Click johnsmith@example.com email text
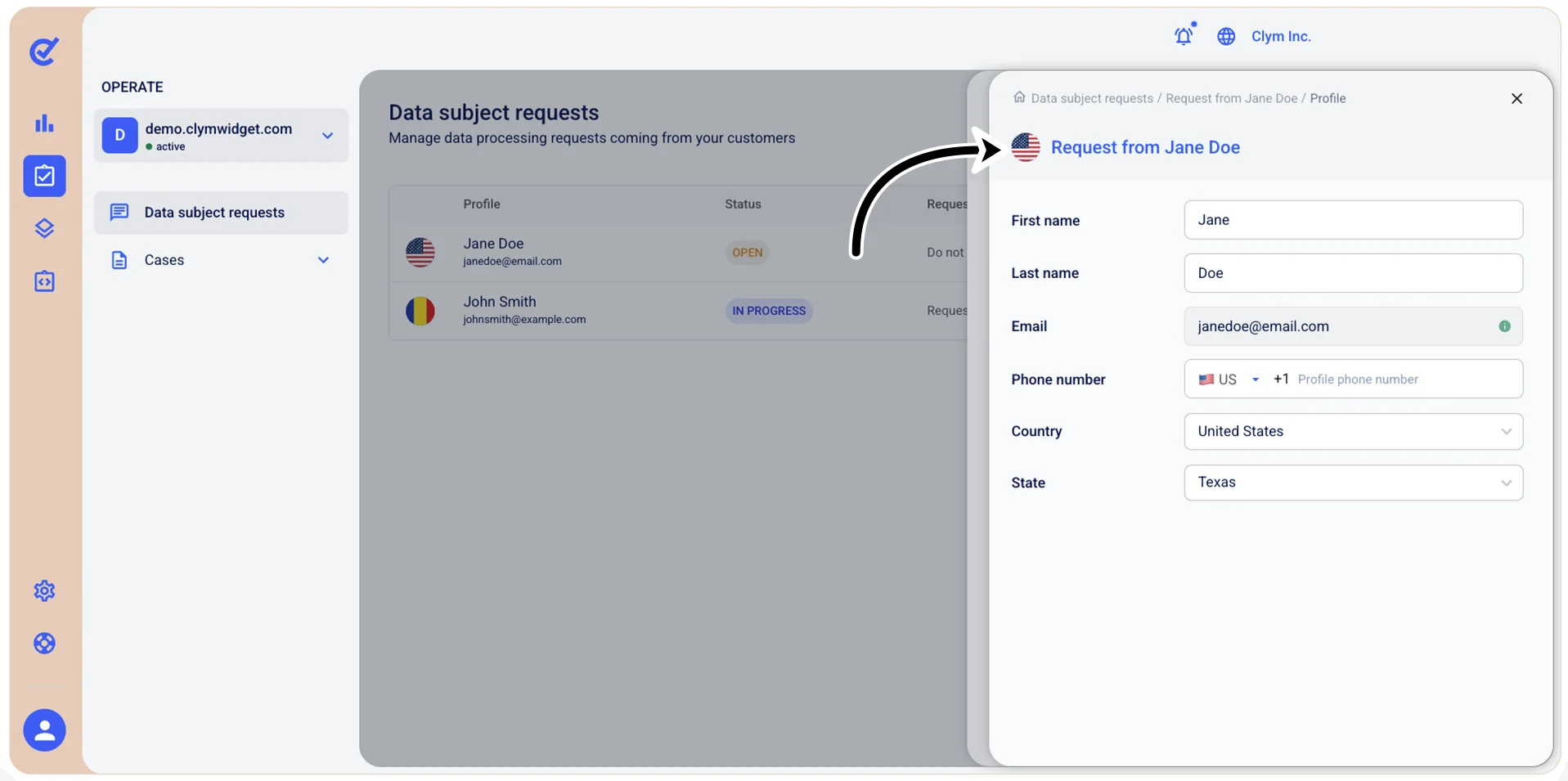 coord(524,320)
